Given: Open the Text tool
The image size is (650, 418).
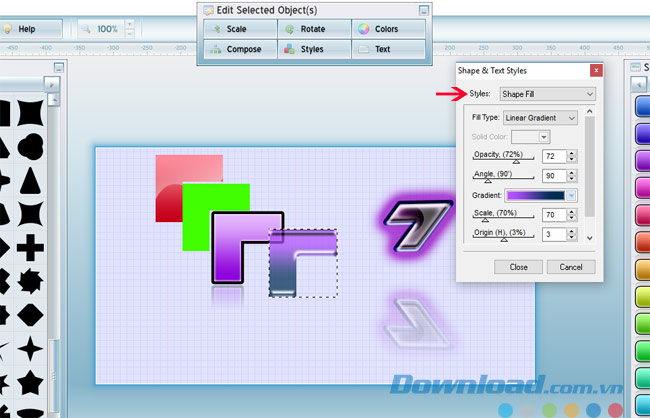Looking at the screenshot, I should [x=388, y=49].
